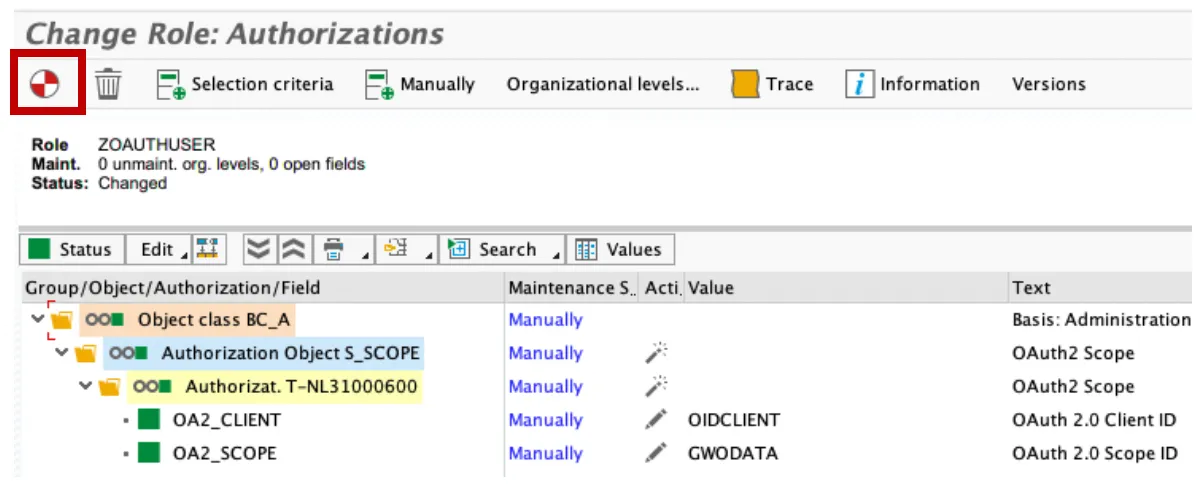This screenshot has width=1202, height=488.
Task: Open the Organizational levels dialog
Action: [x=603, y=85]
